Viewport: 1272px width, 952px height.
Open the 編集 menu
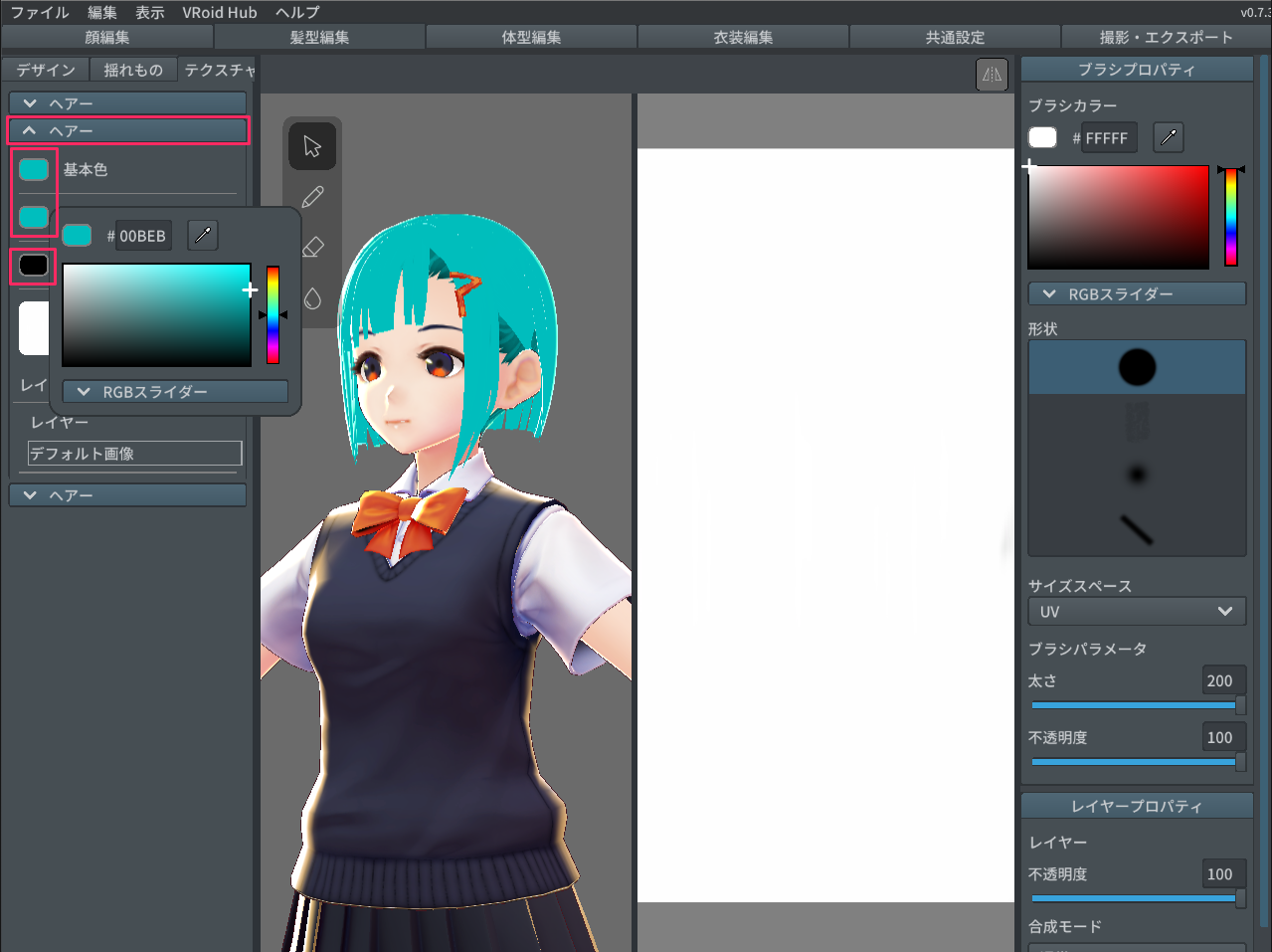point(102,12)
